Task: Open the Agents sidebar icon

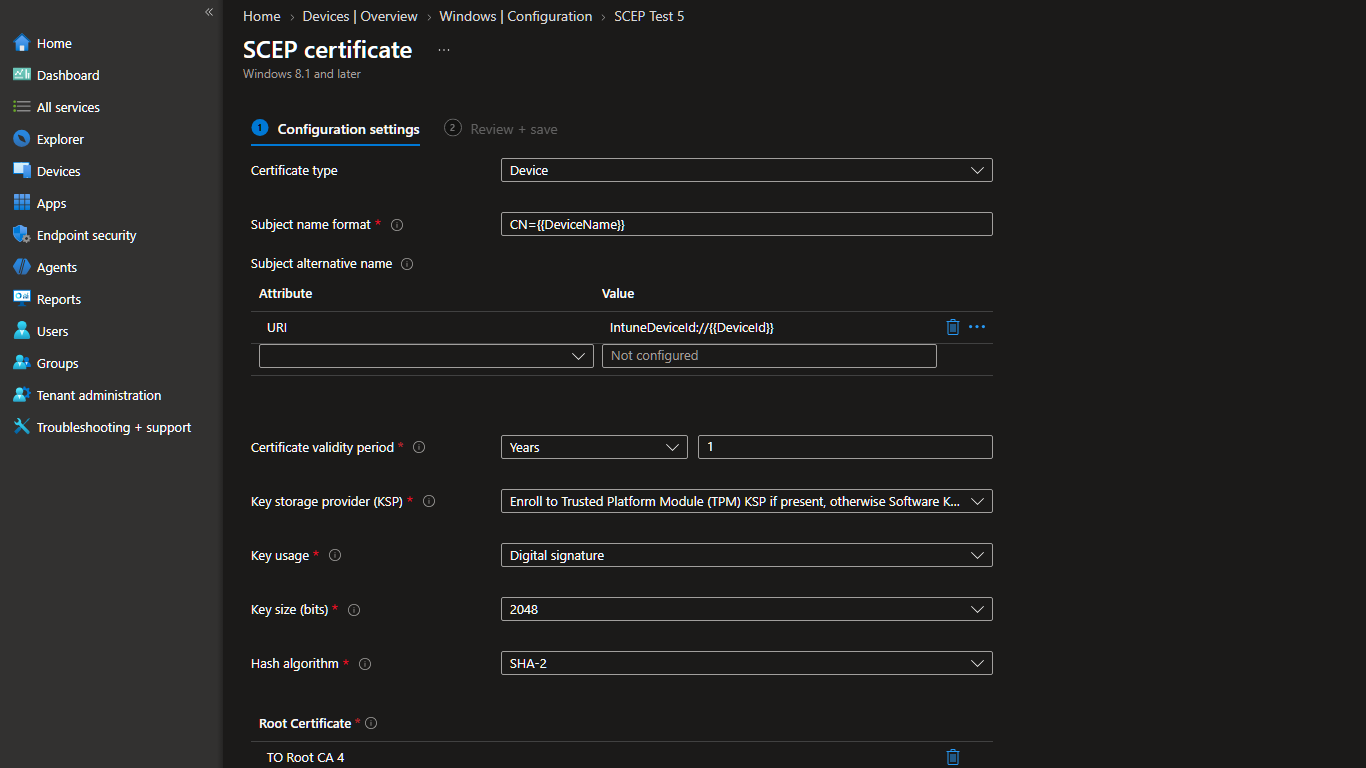Action: point(22,267)
